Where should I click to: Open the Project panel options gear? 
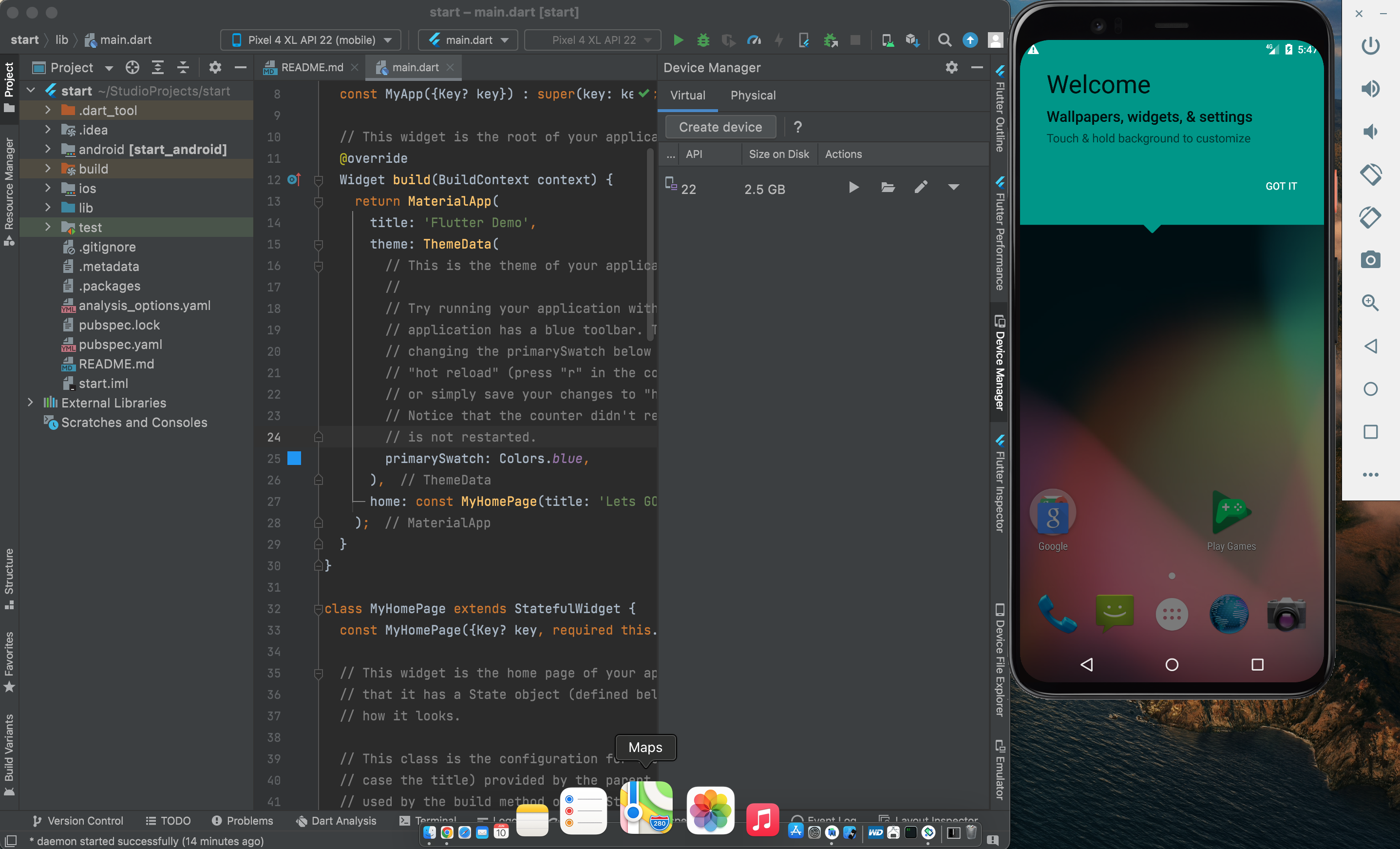coord(215,68)
